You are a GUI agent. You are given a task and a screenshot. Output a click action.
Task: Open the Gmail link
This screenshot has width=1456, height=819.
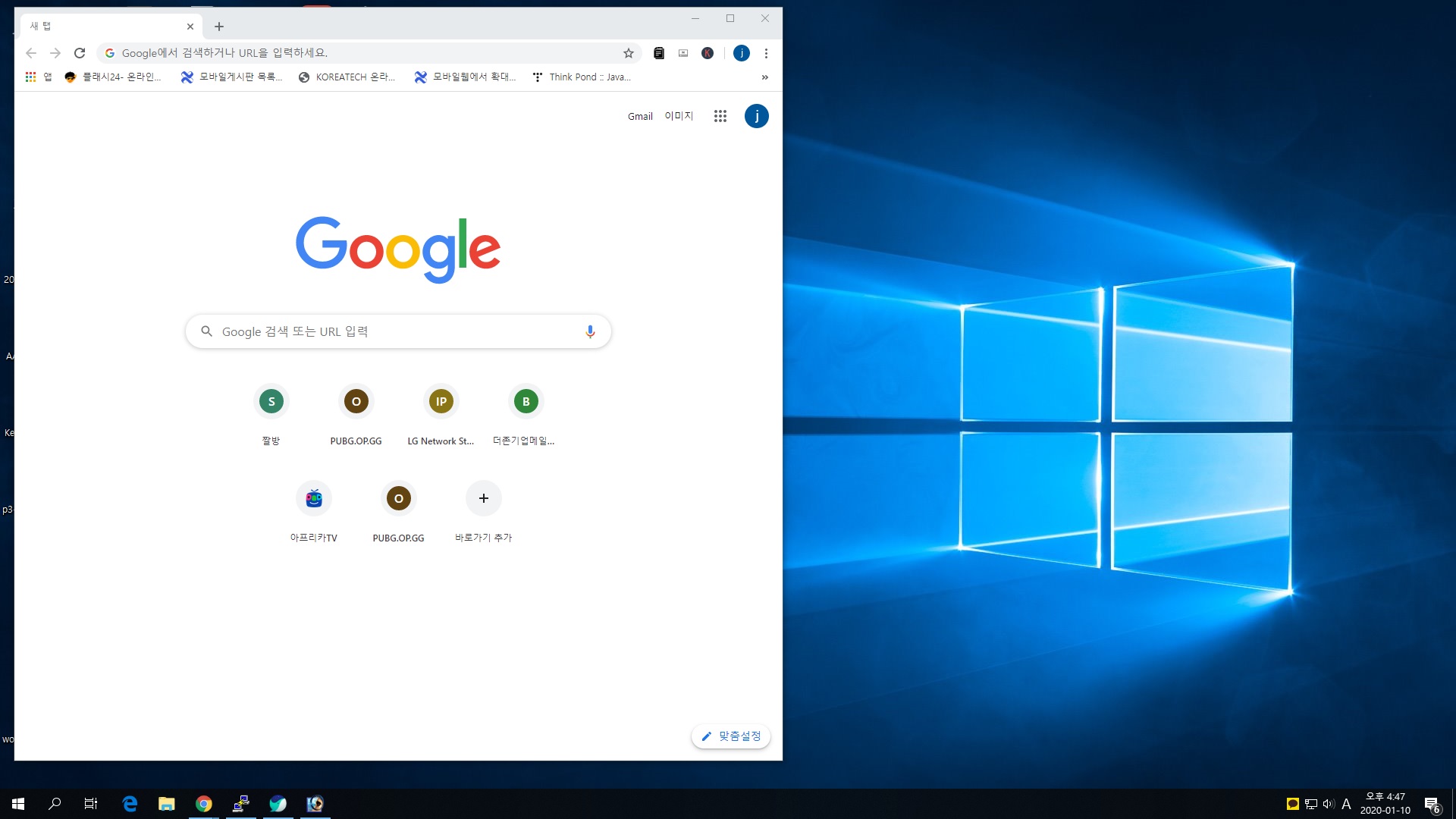click(x=640, y=116)
